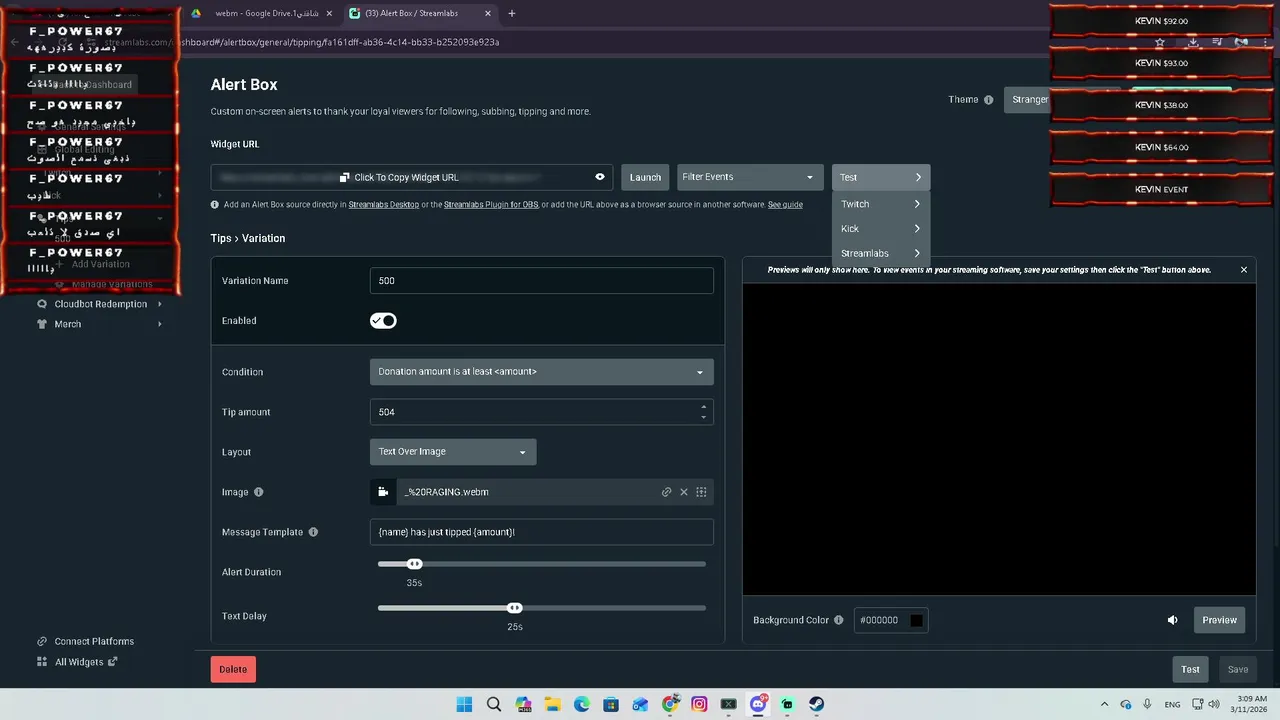Select Streamlabs in the Test menu
The width and height of the screenshot is (1280, 720).
(x=881, y=254)
